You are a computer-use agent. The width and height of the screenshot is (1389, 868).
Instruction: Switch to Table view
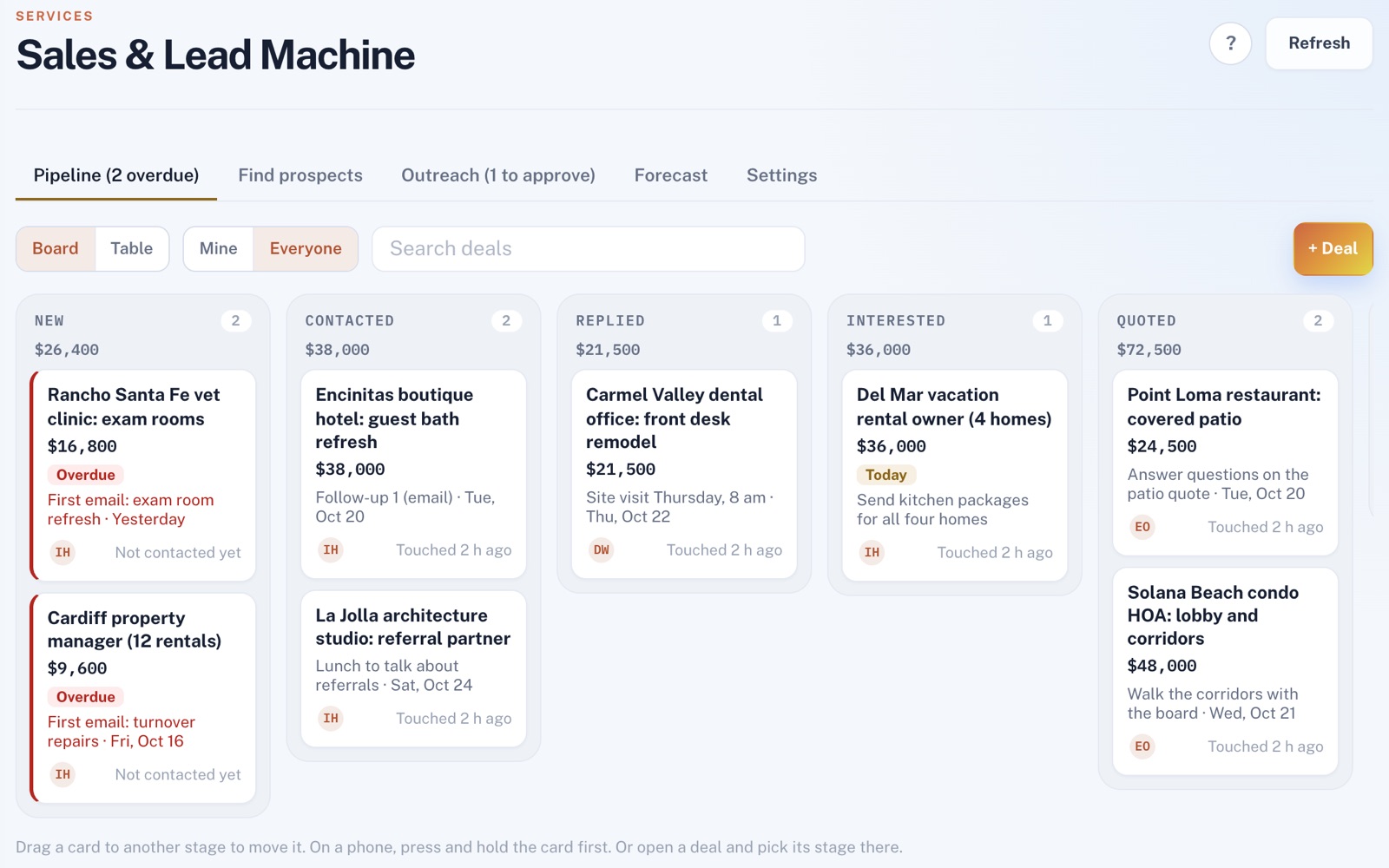click(132, 248)
